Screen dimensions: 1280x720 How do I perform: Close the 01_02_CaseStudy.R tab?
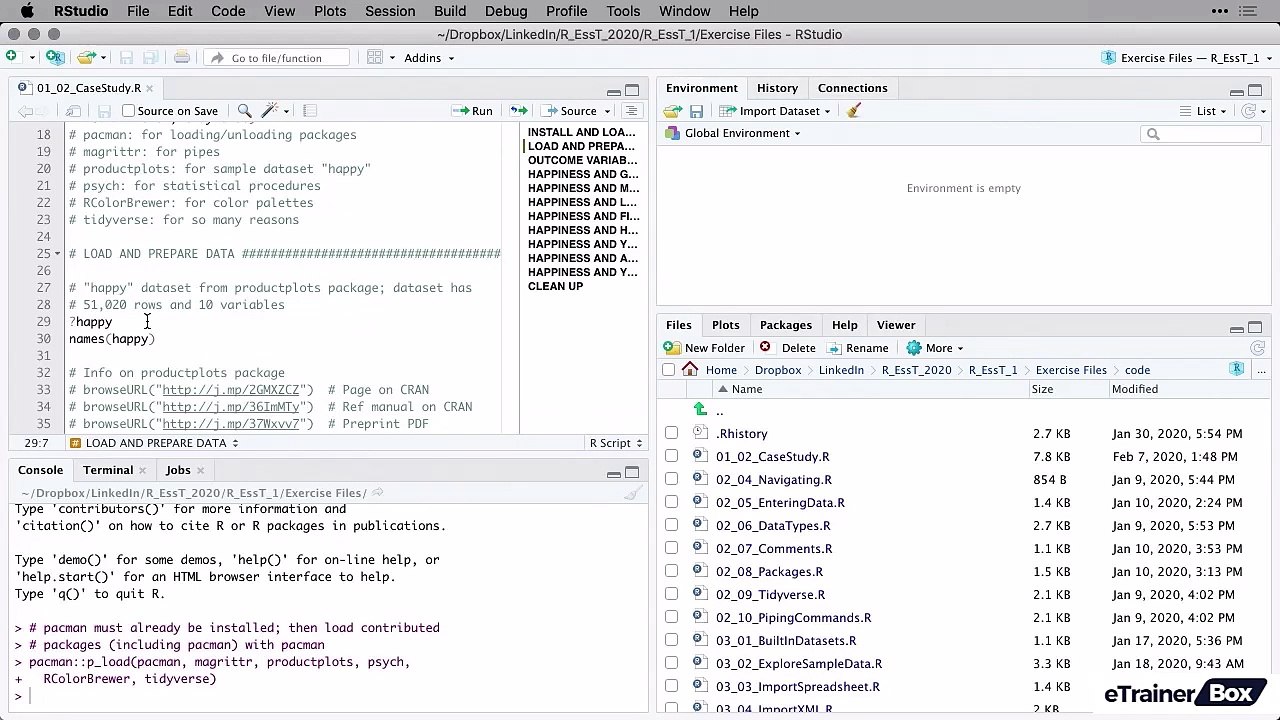[x=152, y=88]
